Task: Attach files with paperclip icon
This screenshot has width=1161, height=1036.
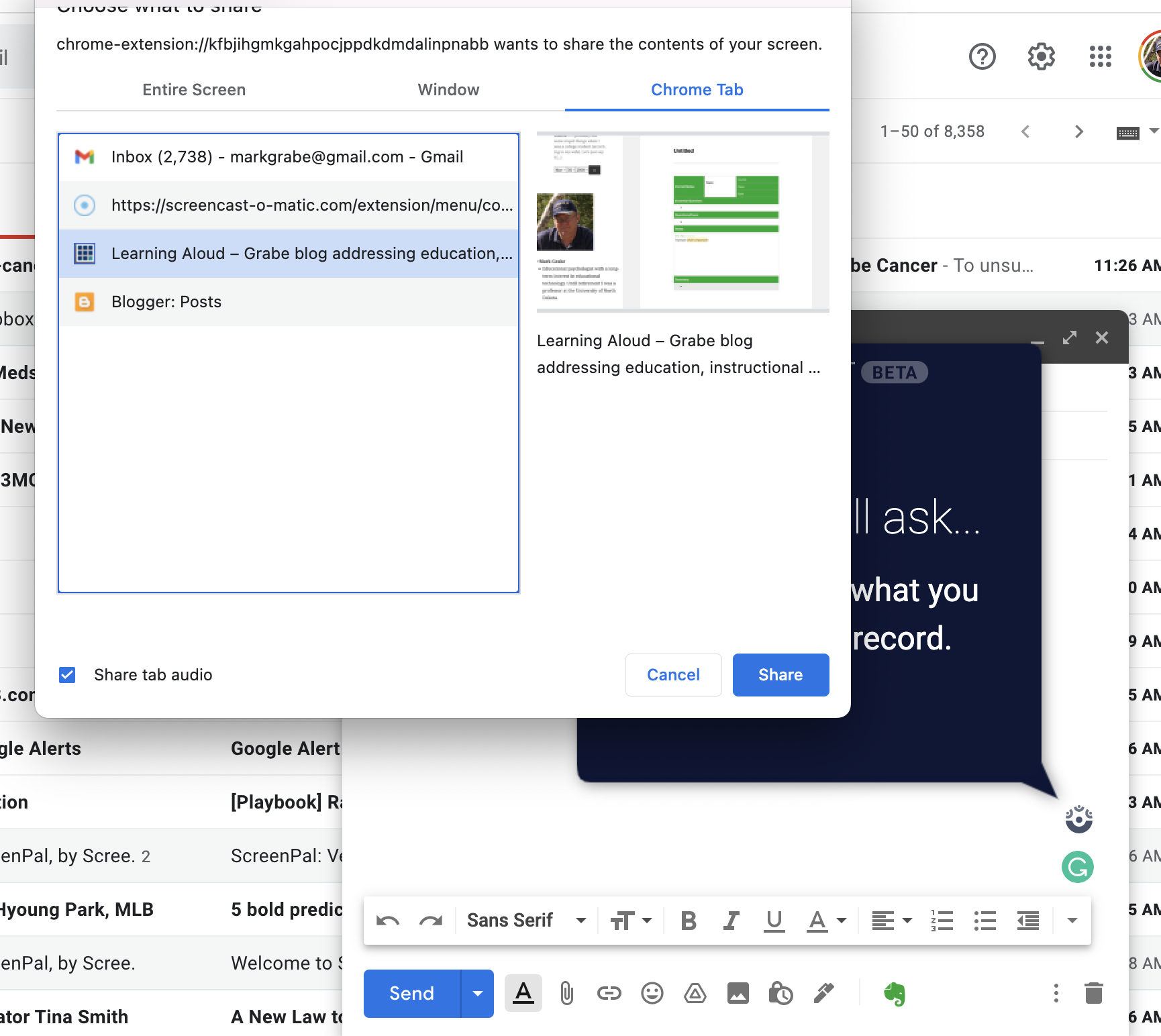Action: (x=566, y=994)
